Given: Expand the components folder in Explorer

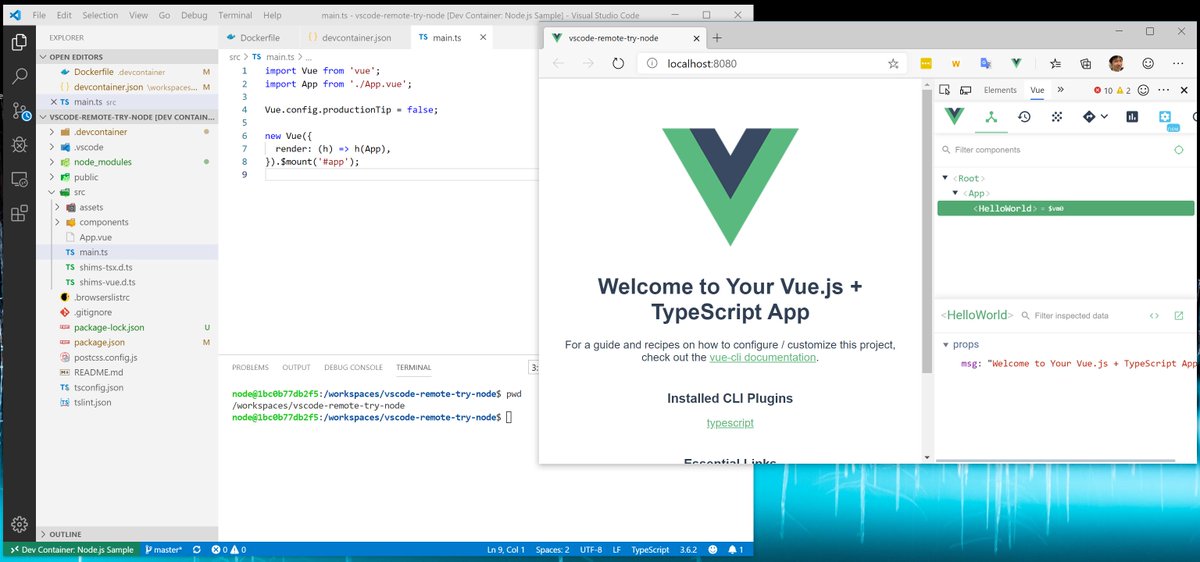Looking at the screenshot, I should click(58, 222).
